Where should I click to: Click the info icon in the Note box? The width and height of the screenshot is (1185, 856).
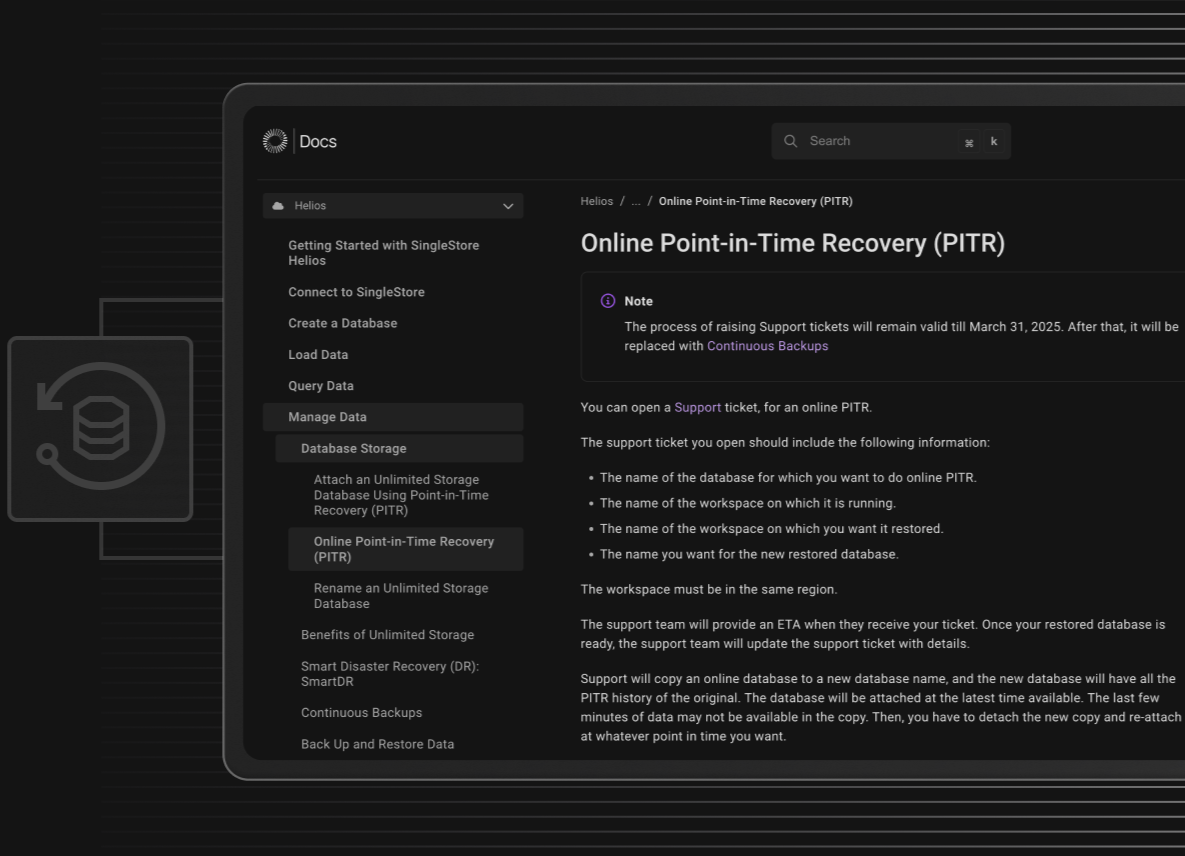[x=608, y=301]
